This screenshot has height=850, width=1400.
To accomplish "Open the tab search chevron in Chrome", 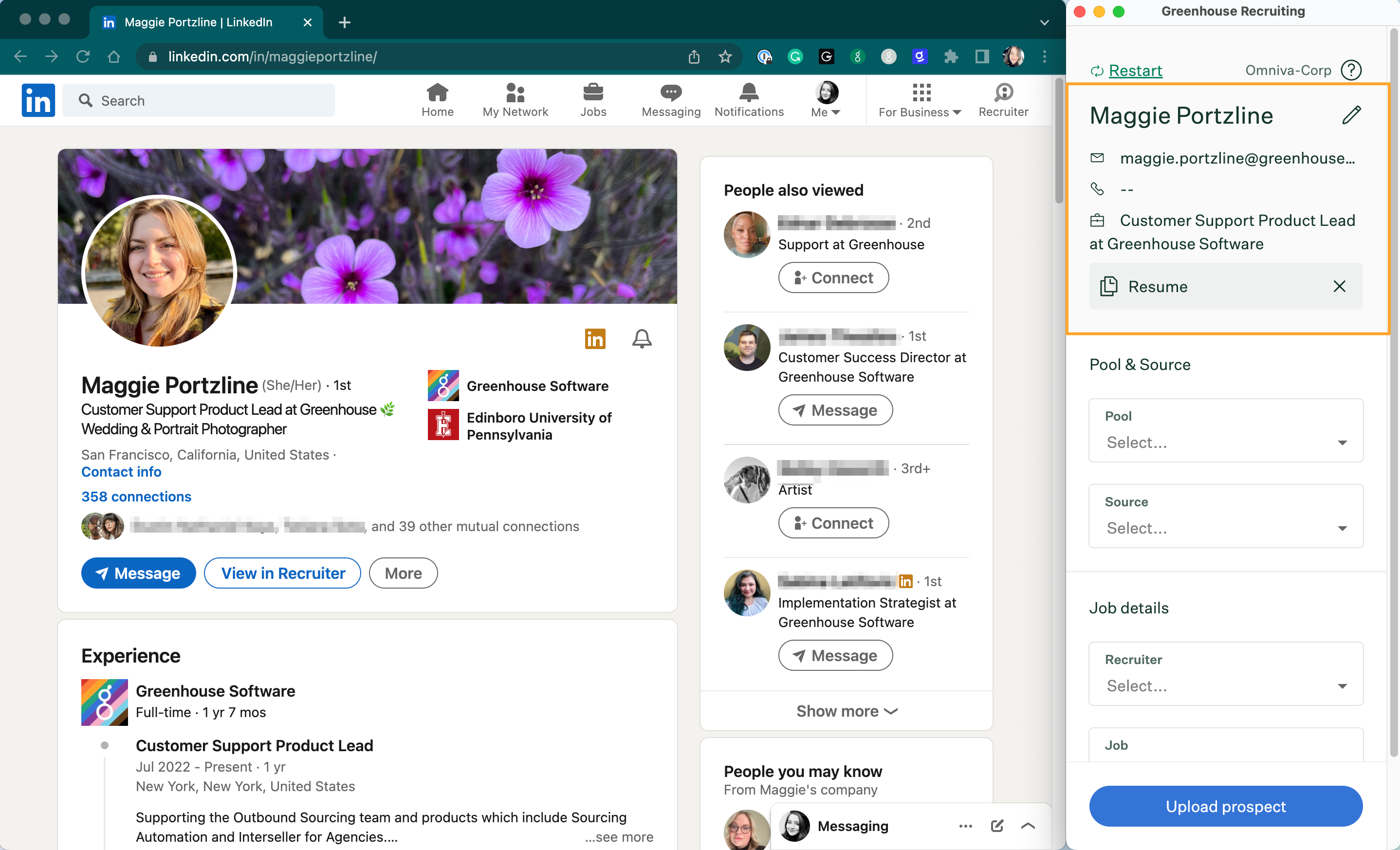I will point(1044,23).
